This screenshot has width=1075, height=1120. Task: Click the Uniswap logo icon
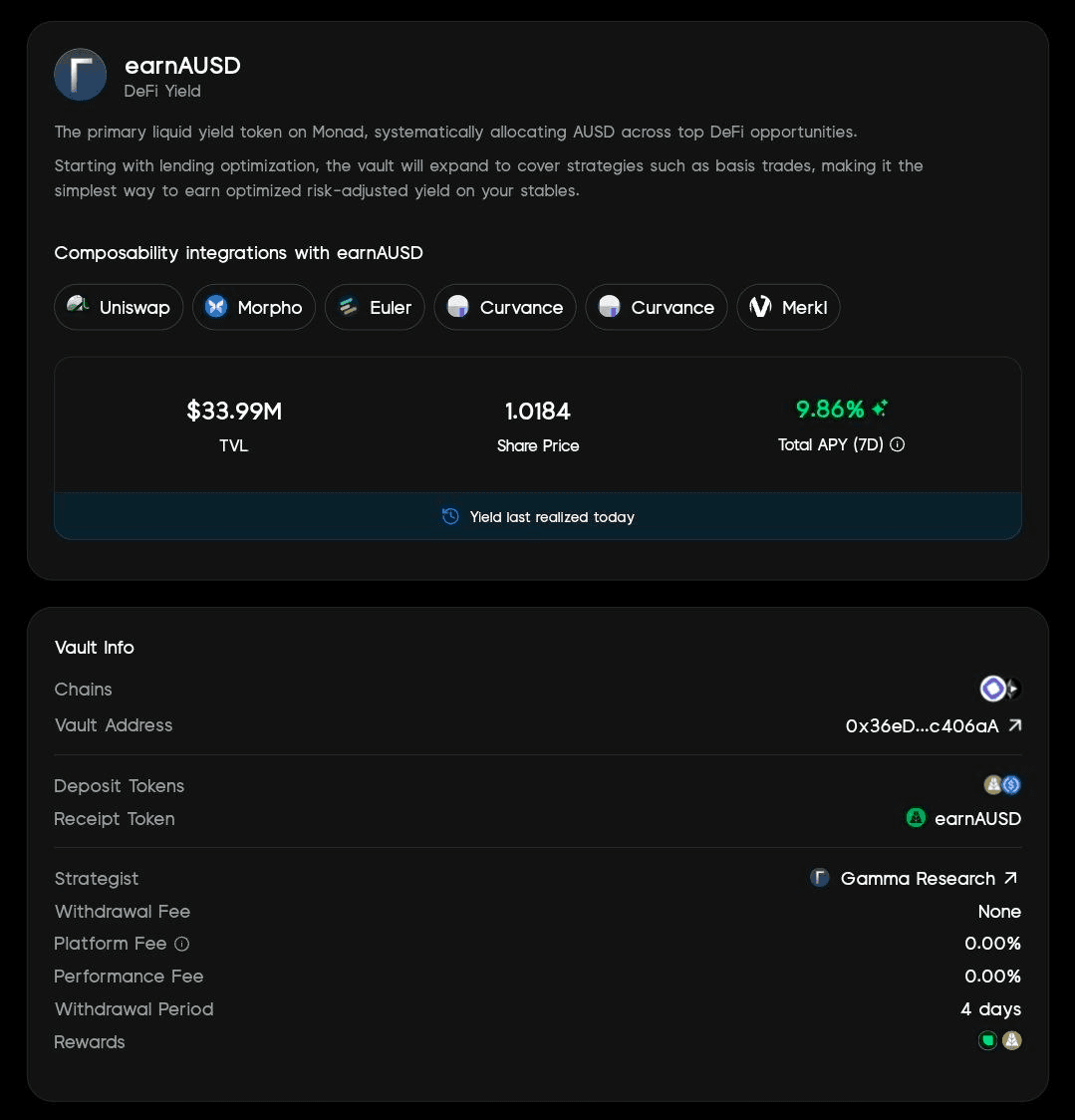pos(77,306)
